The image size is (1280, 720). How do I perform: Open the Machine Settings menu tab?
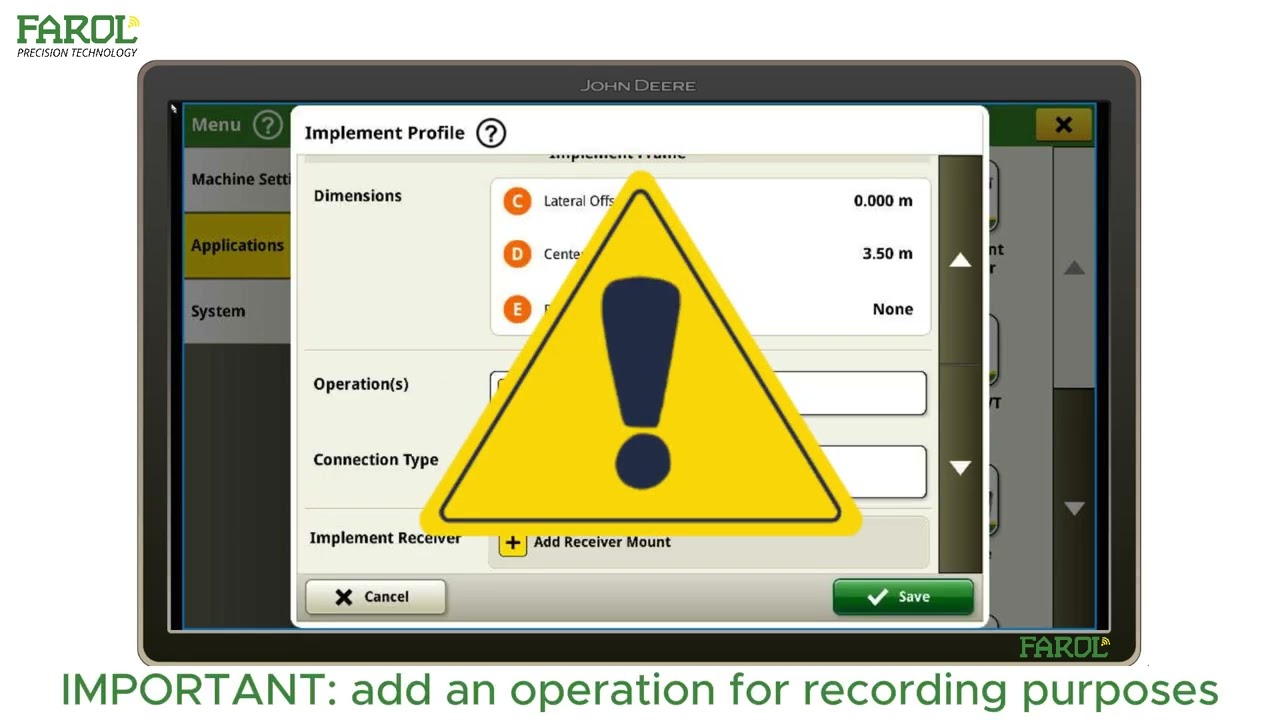238,179
